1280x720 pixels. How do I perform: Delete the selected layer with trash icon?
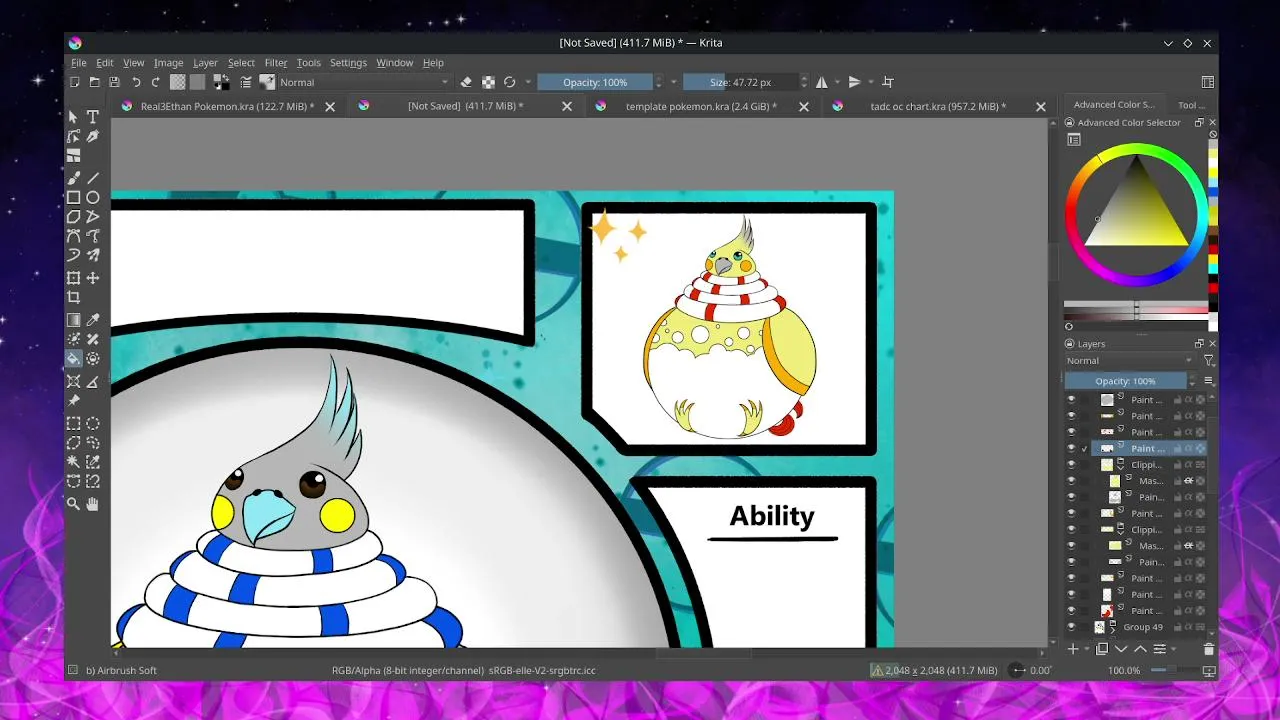coord(1208,649)
